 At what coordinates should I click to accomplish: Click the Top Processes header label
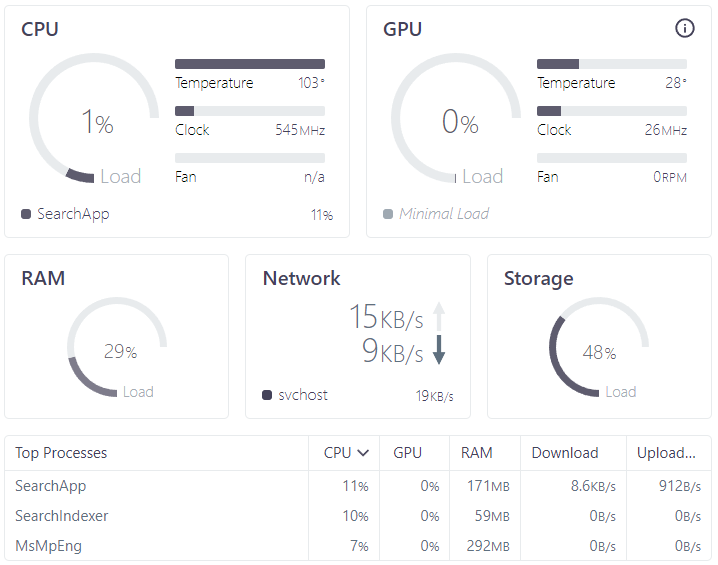[61, 453]
